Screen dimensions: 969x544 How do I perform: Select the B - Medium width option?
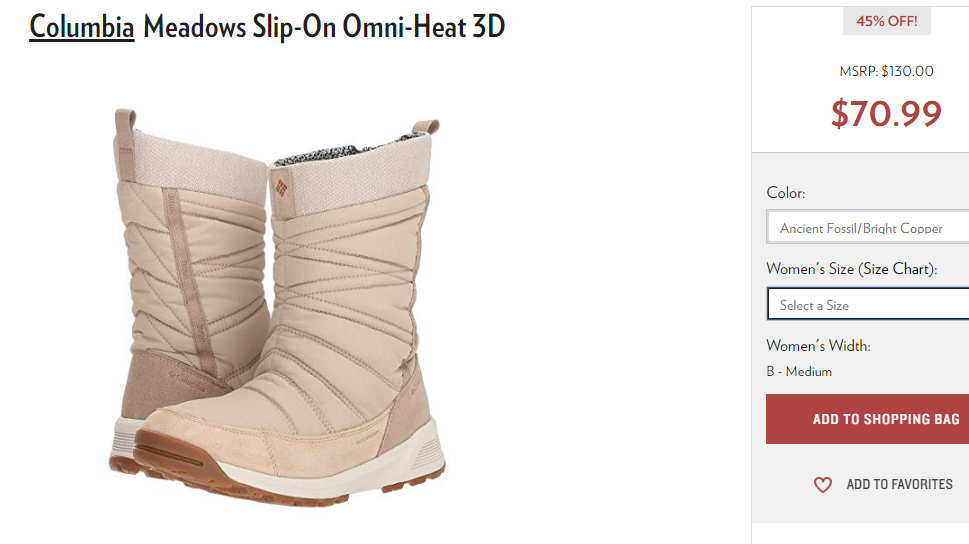pyautogui.click(x=799, y=372)
